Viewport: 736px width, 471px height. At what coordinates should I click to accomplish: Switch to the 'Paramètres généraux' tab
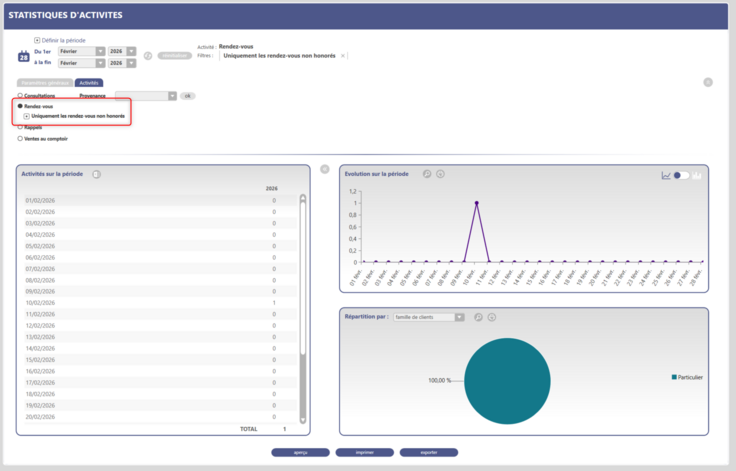(x=45, y=82)
